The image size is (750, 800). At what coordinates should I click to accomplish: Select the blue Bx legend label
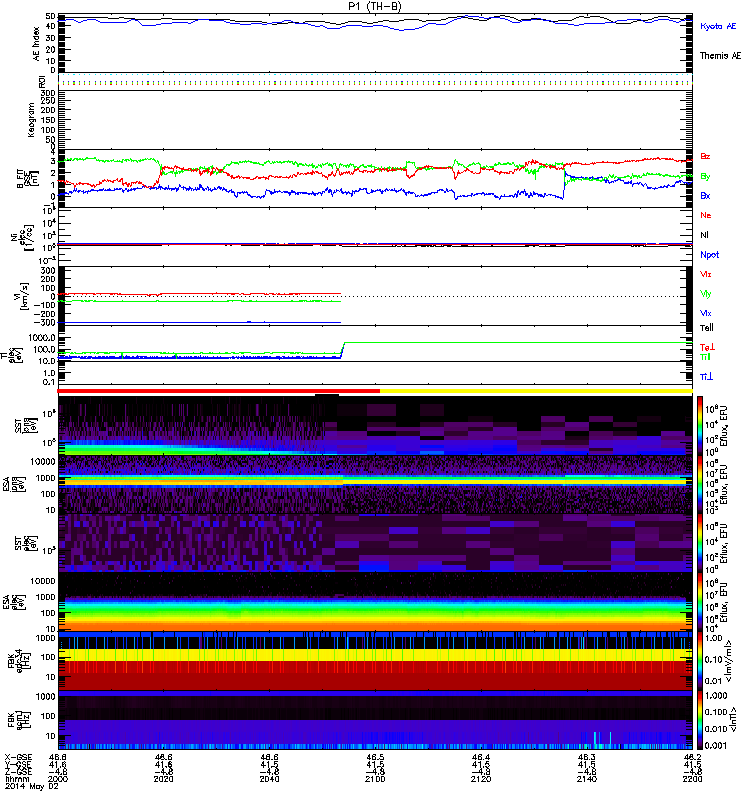(705, 195)
